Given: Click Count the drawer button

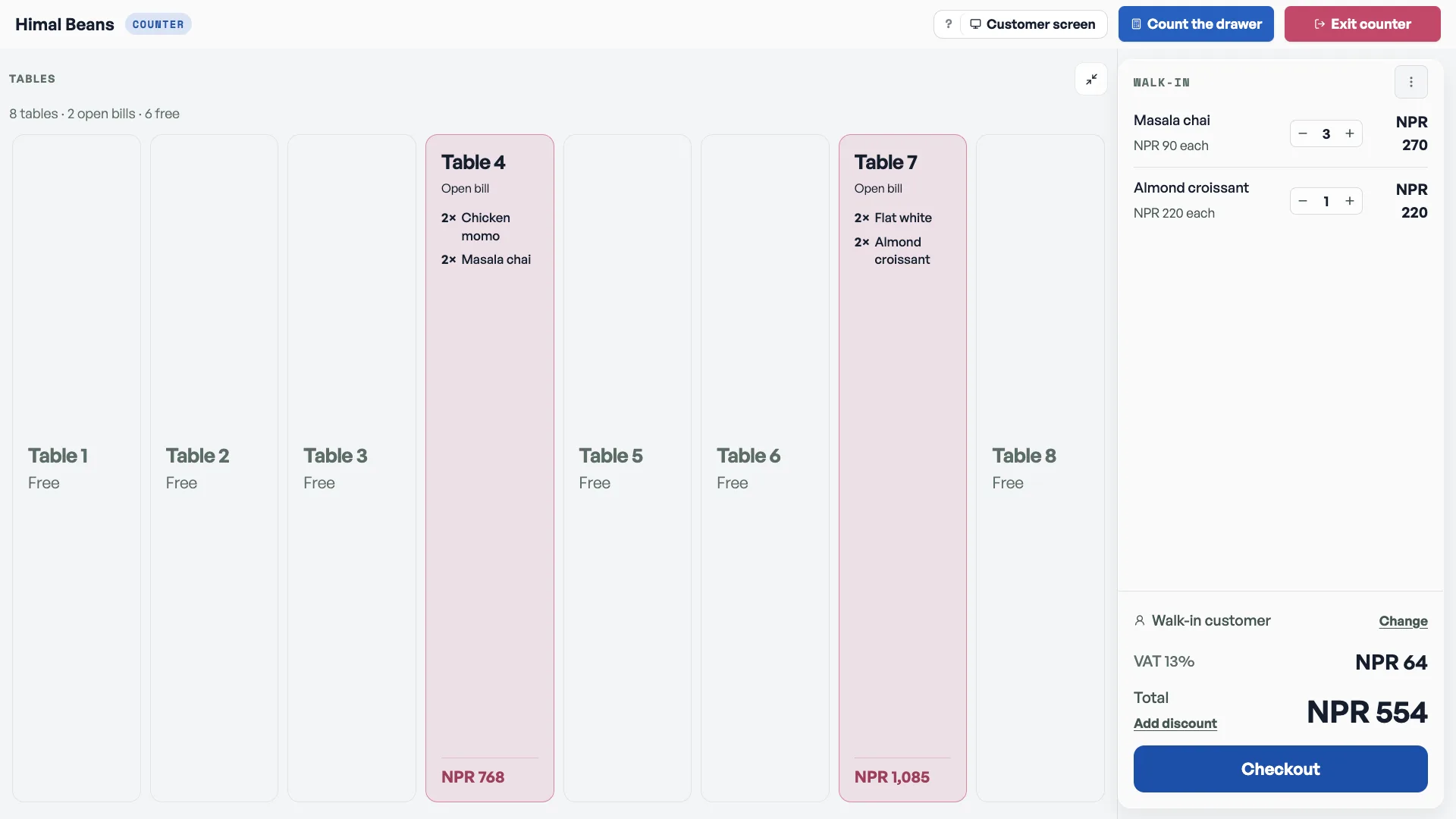Looking at the screenshot, I should [1196, 24].
